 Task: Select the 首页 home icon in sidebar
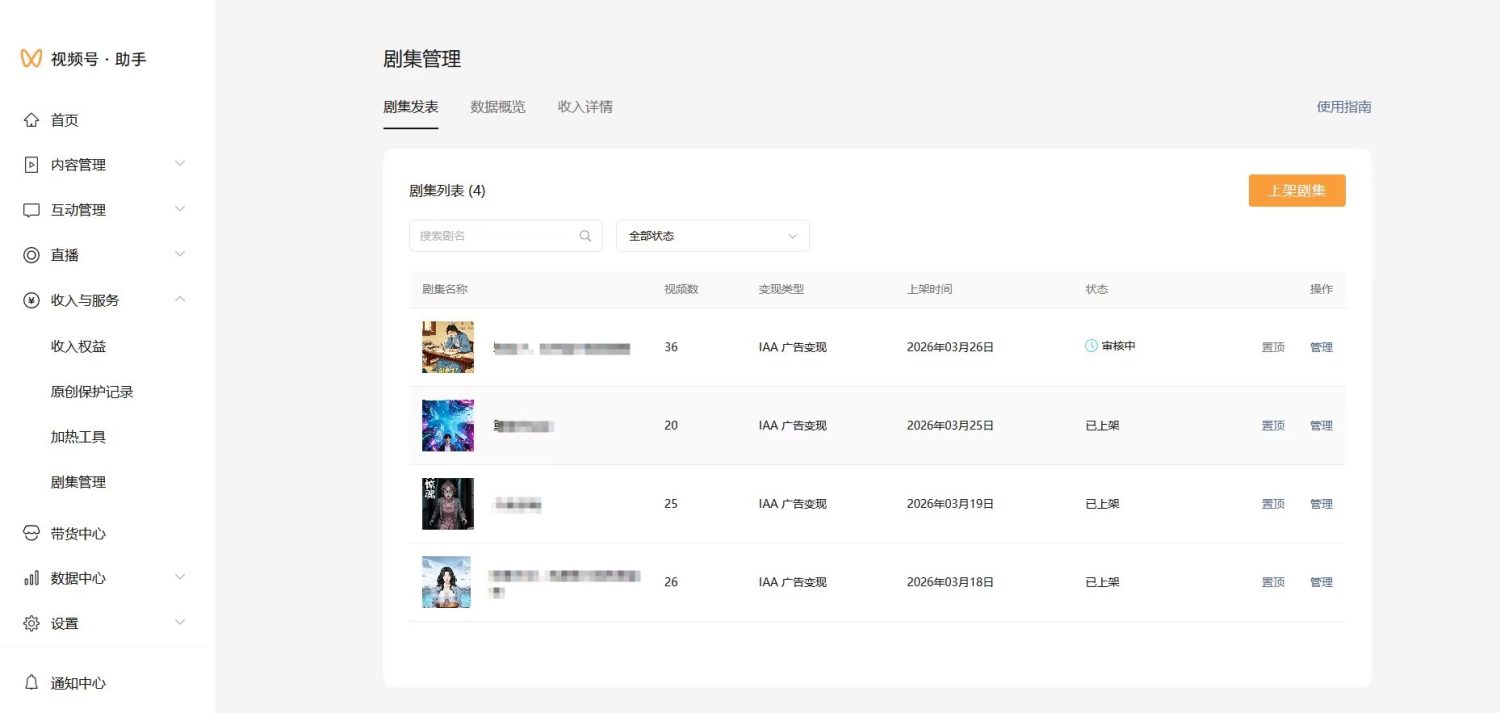coord(34,119)
